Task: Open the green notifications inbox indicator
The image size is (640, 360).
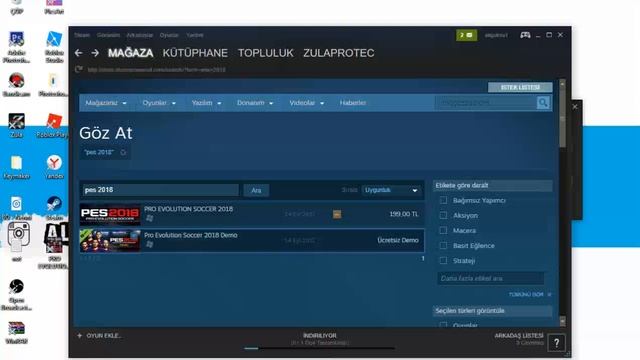Action: pos(467,35)
